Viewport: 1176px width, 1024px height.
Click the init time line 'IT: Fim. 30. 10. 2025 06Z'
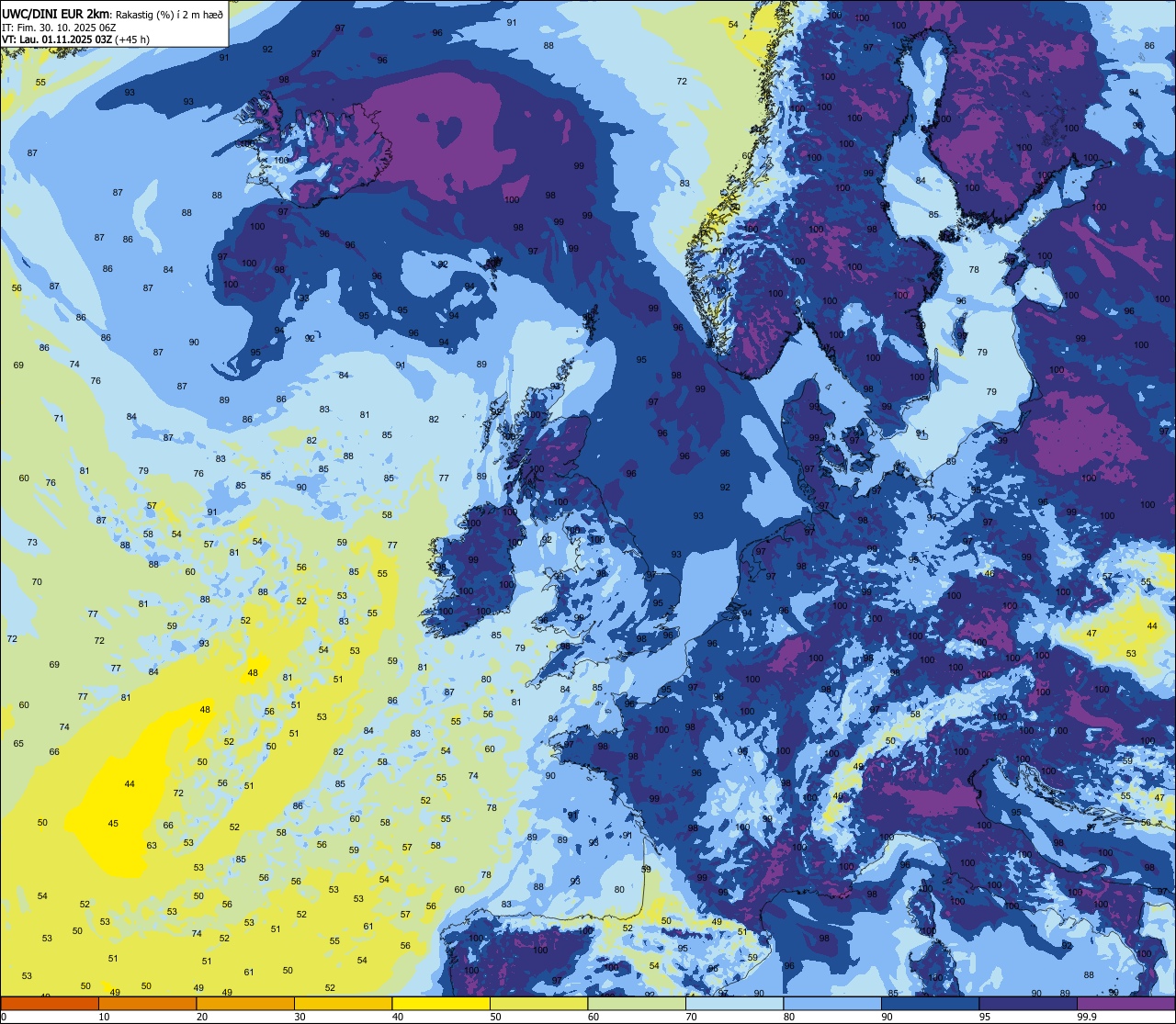pos(59,28)
